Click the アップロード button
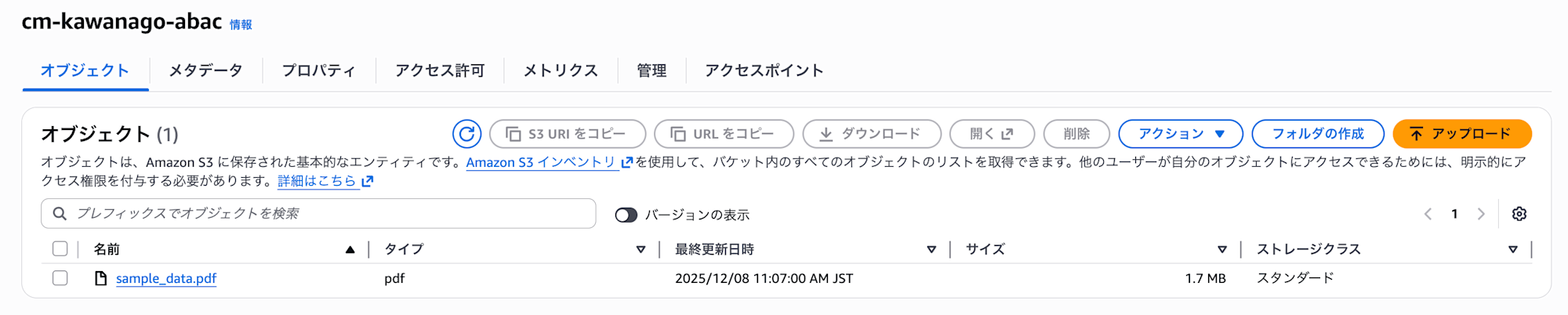1568x315 pixels. point(1461,134)
